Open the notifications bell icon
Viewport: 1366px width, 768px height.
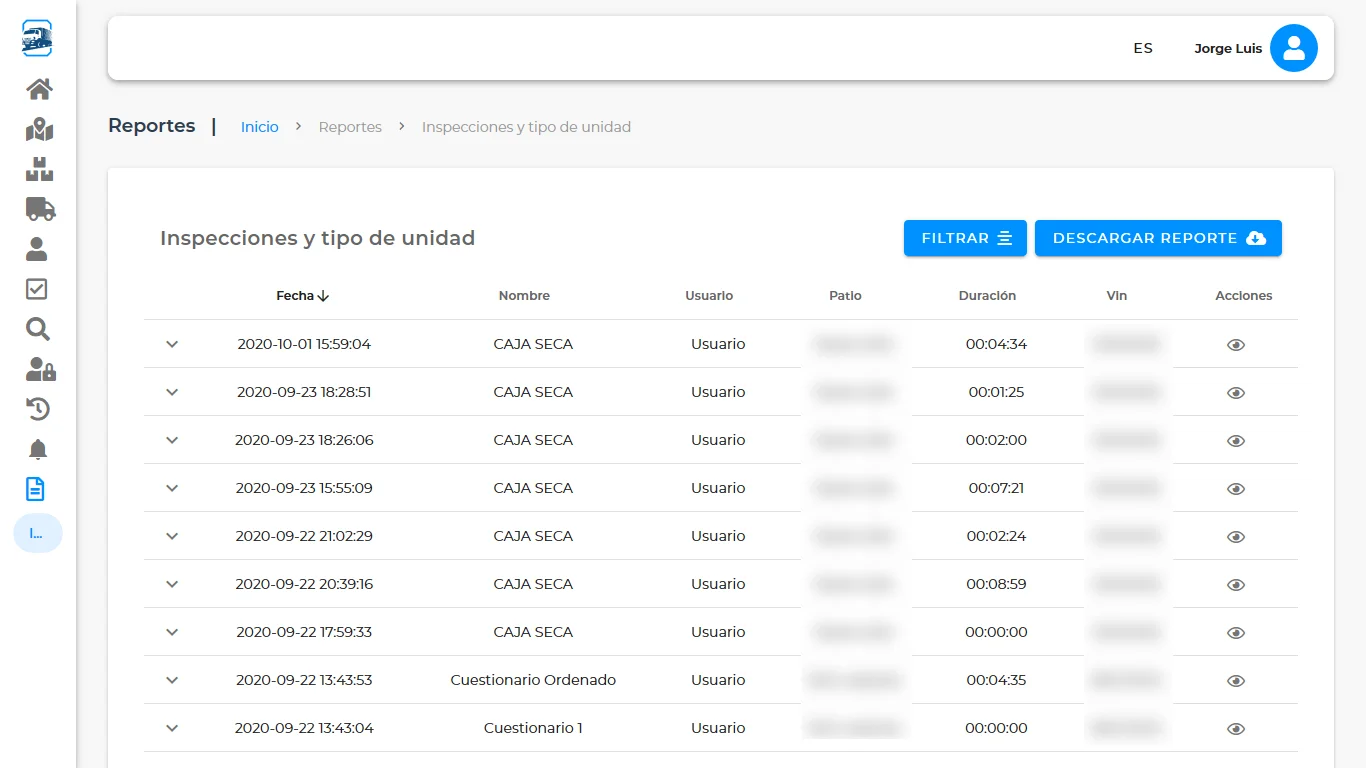click(x=37, y=449)
